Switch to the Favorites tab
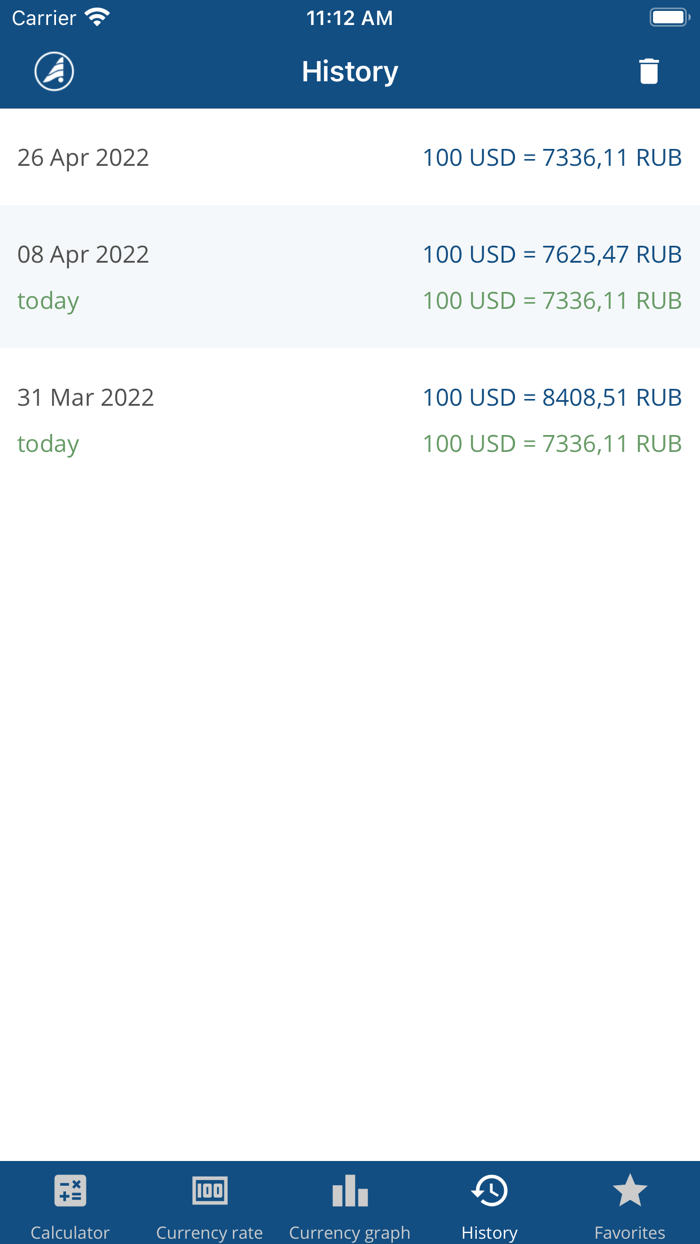This screenshot has width=700, height=1244. pyautogui.click(x=629, y=1205)
